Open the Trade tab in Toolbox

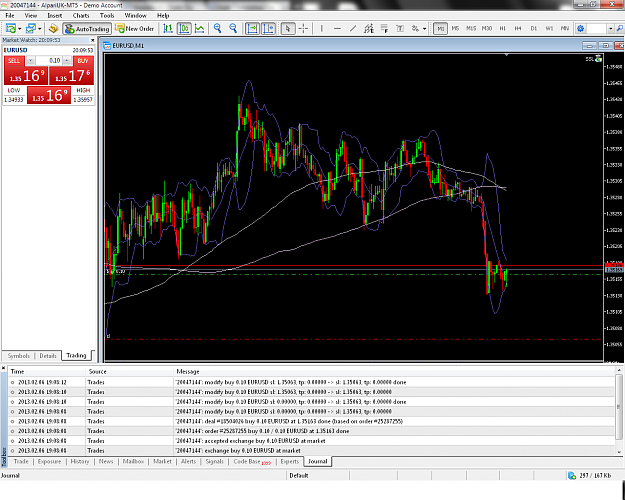coord(21,461)
